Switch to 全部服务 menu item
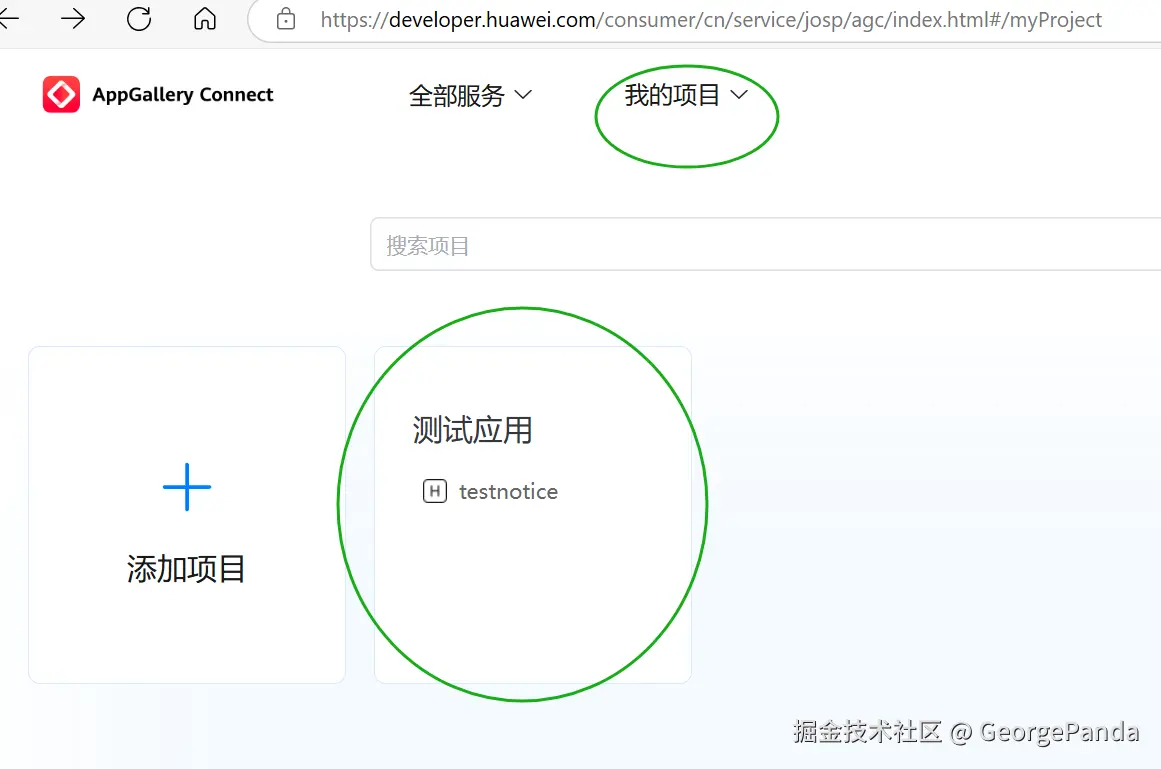The image size is (1161, 769). pos(459,94)
